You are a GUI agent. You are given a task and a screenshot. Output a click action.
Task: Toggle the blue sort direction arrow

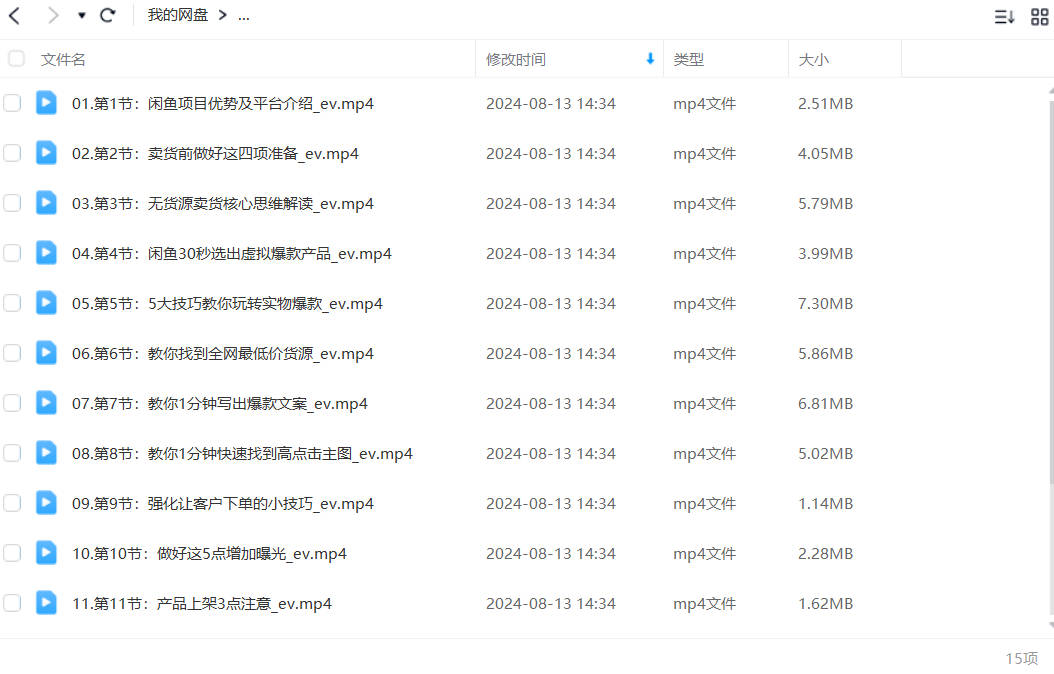[650, 59]
